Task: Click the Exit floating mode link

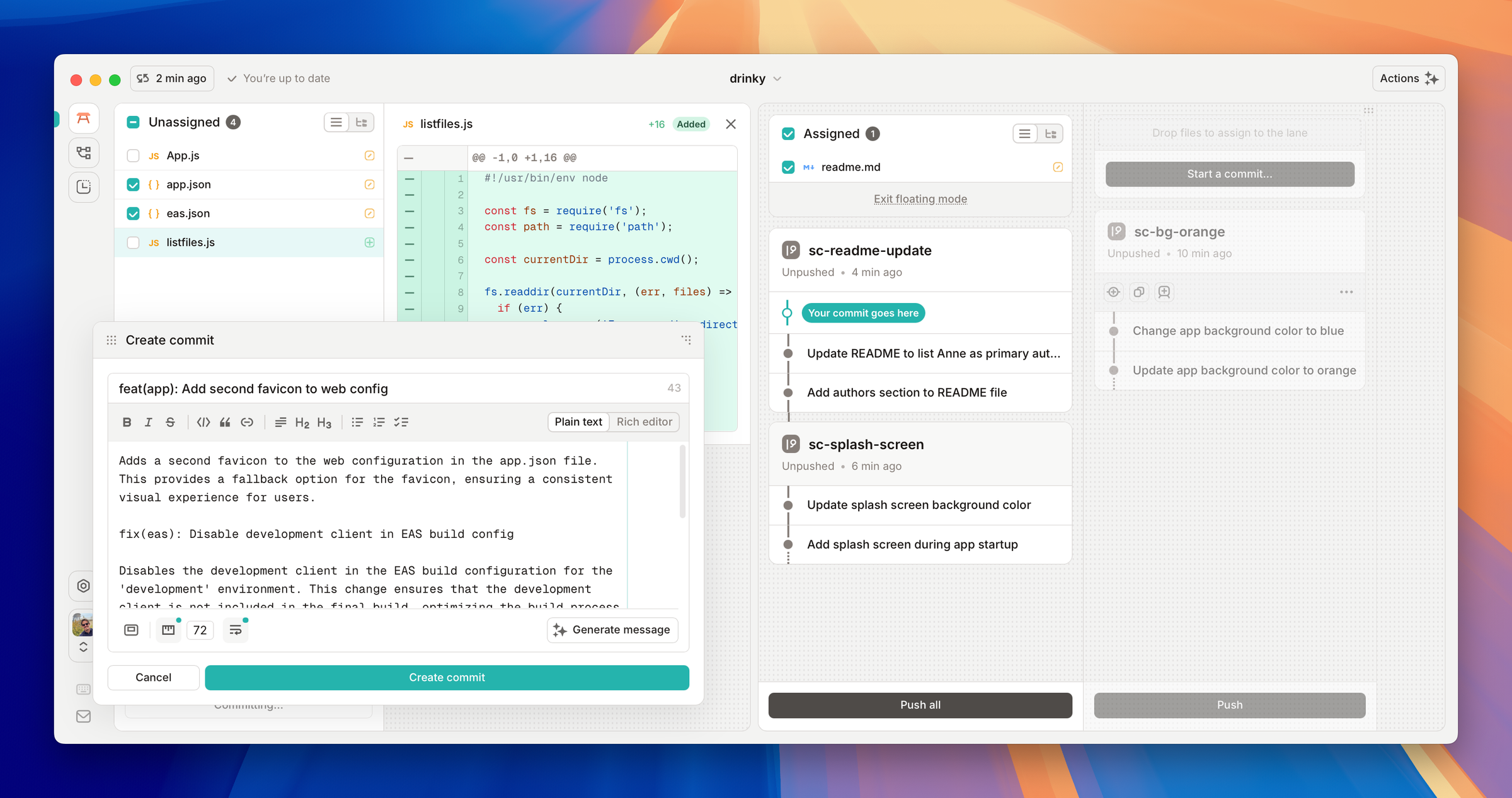Action: tap(920, 199)
